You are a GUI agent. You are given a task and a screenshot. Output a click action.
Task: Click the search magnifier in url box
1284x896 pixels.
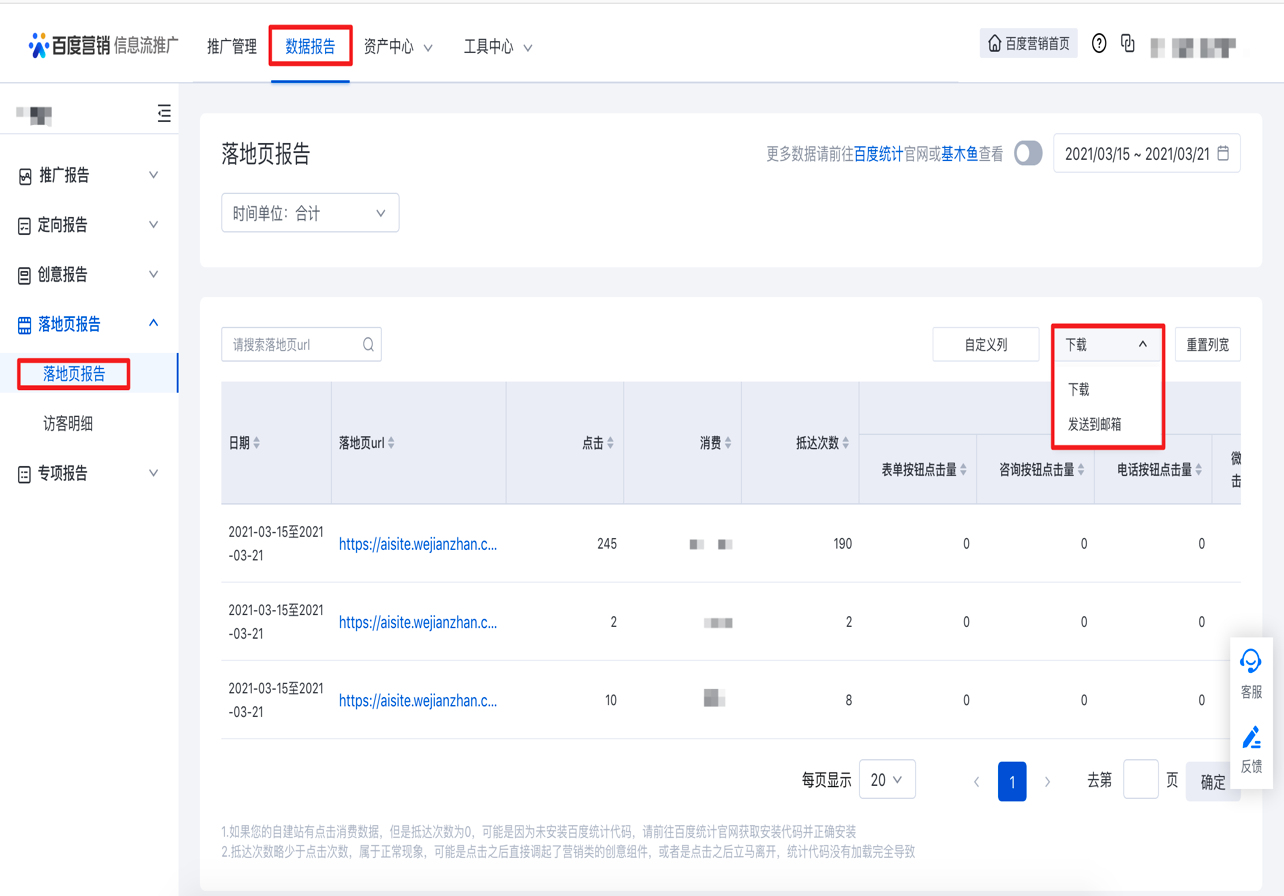(x=368, y=345)
